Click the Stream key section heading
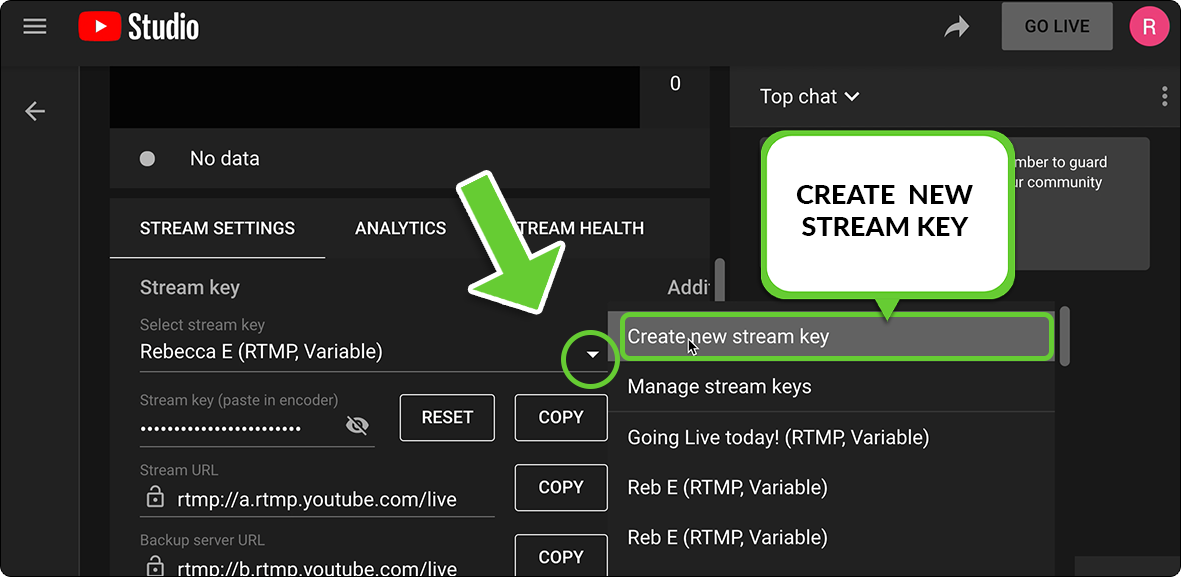Image resolution: width=1181 pixels, height=577 pixels. (190, 287)
